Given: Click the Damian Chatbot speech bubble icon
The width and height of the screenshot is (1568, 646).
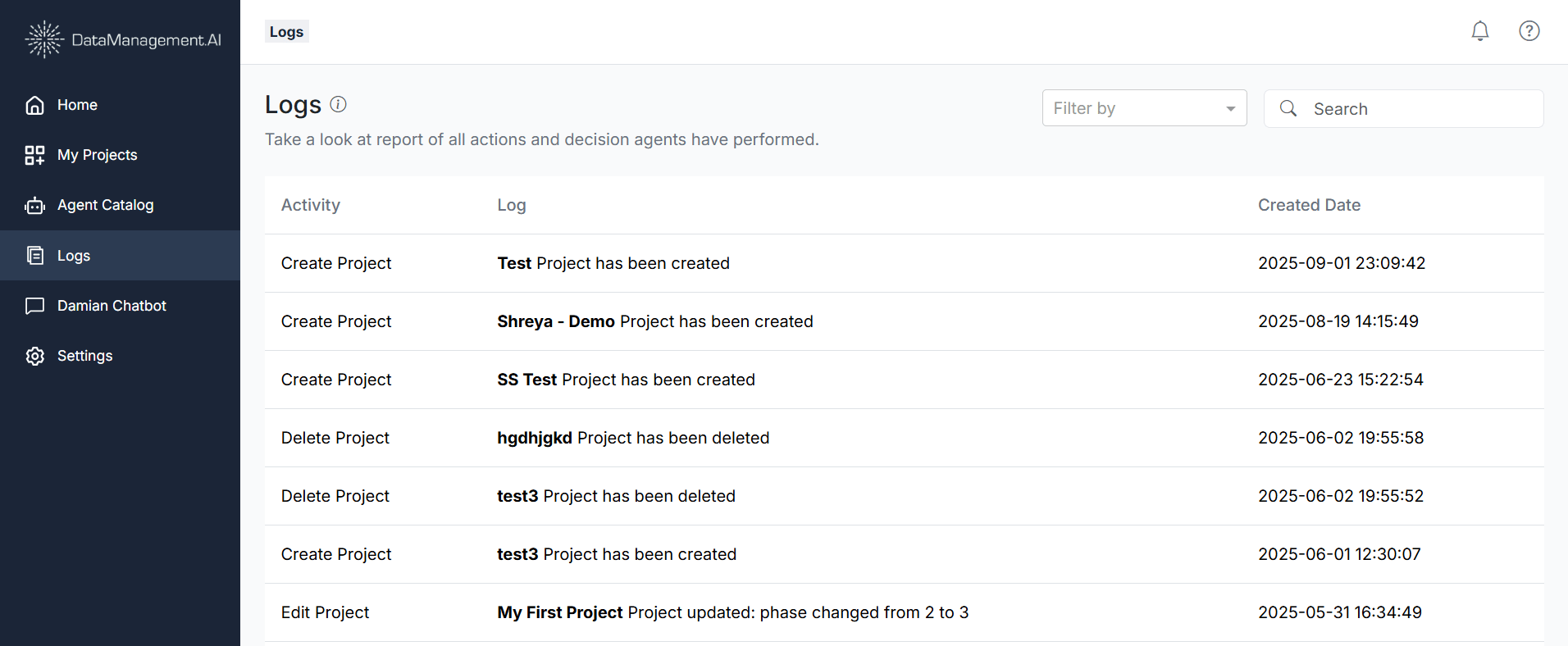Looking at the screenshot, I should click(x=34, y=306).
